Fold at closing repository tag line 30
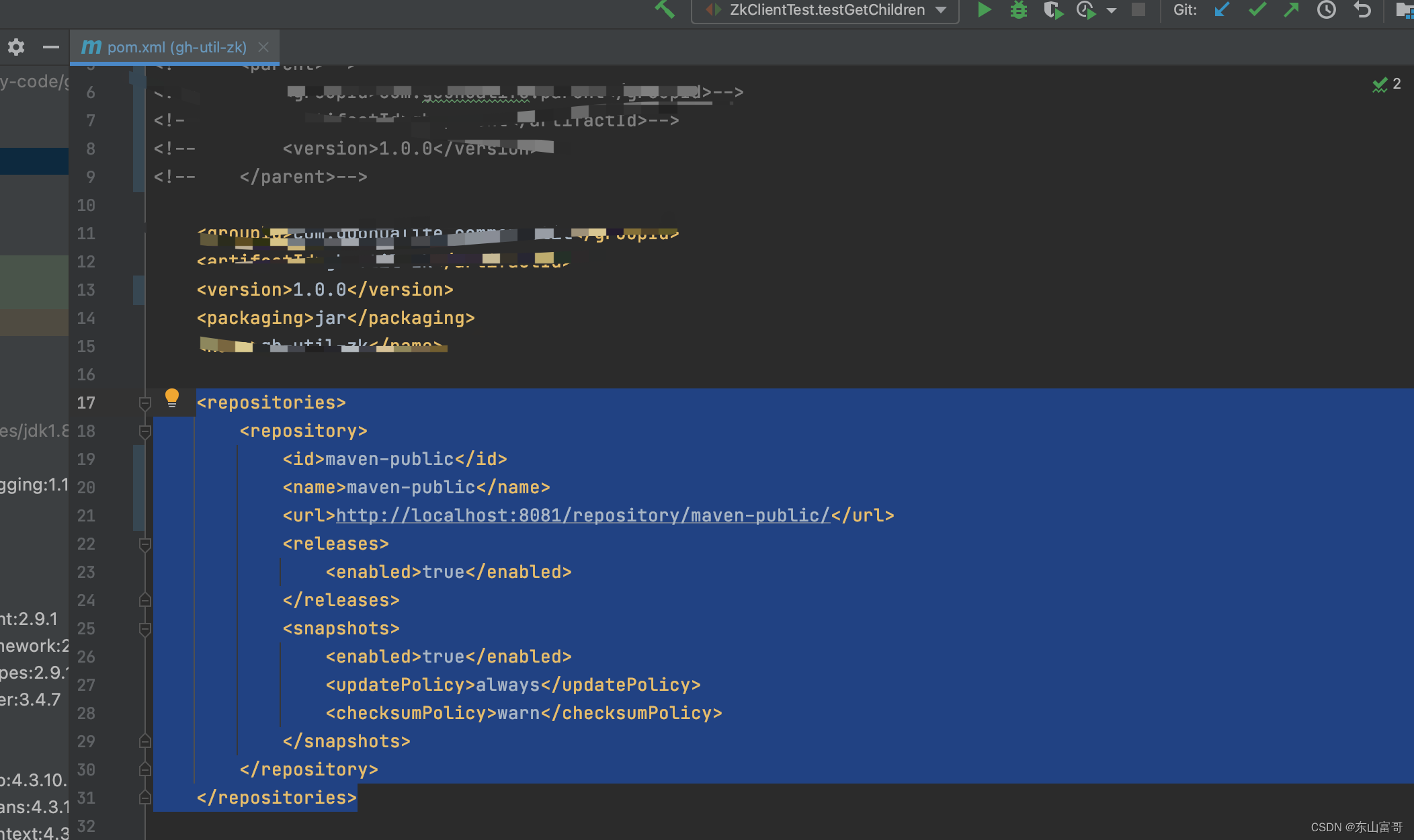The image size is (1414, 840). tap(144, 769)
